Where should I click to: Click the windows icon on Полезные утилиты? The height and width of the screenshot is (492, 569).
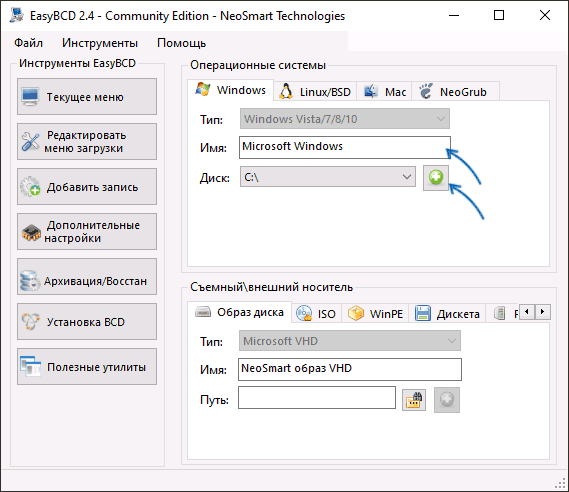pos(30,366)
